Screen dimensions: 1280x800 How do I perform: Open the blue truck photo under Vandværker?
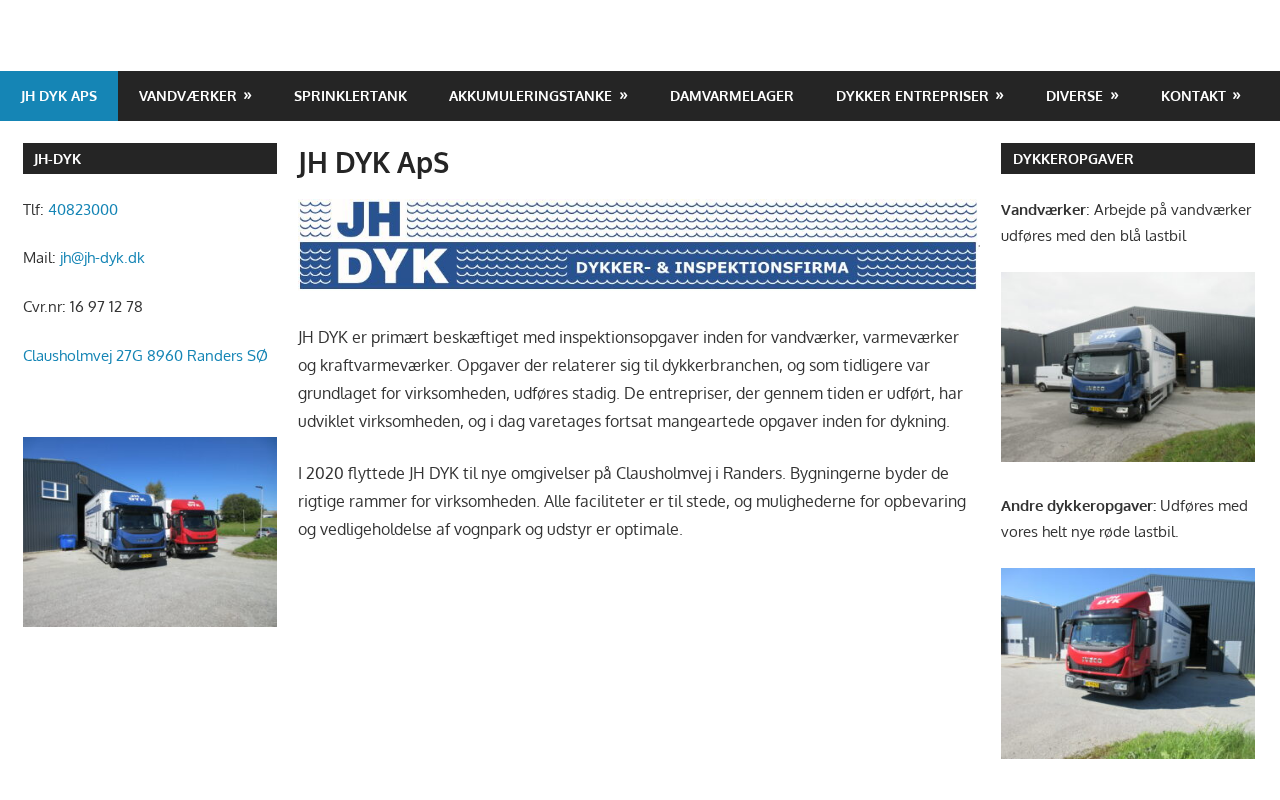(x=1128, y=367)
